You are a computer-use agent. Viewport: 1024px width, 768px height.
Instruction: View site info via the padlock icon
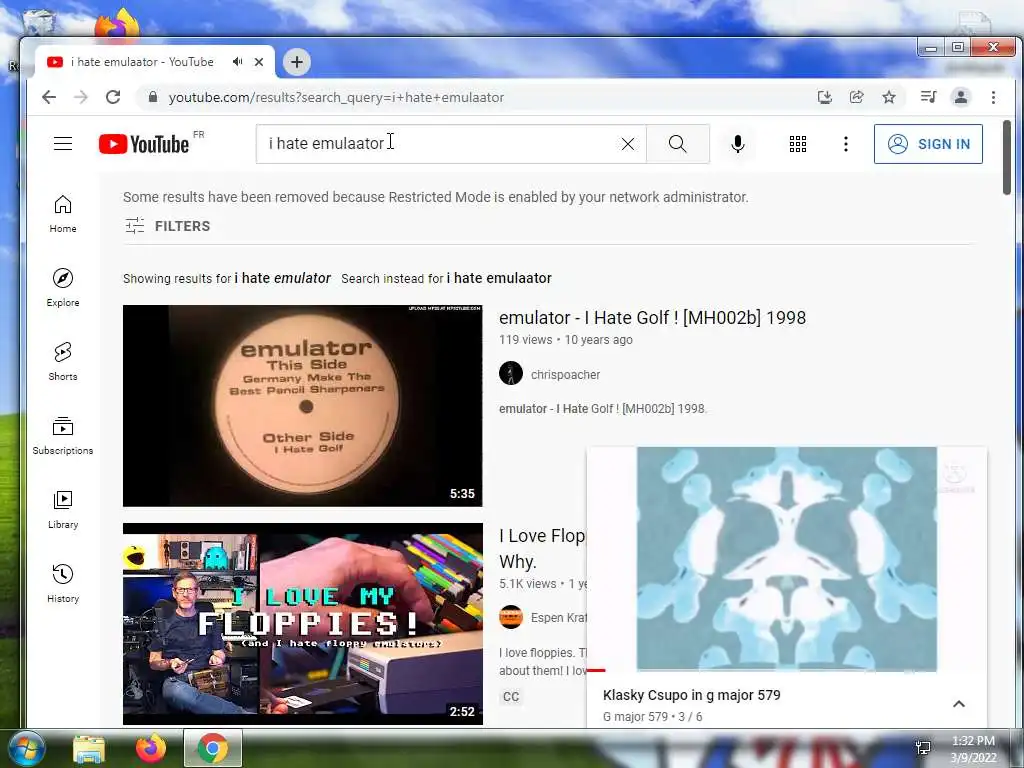coord(153,97)
